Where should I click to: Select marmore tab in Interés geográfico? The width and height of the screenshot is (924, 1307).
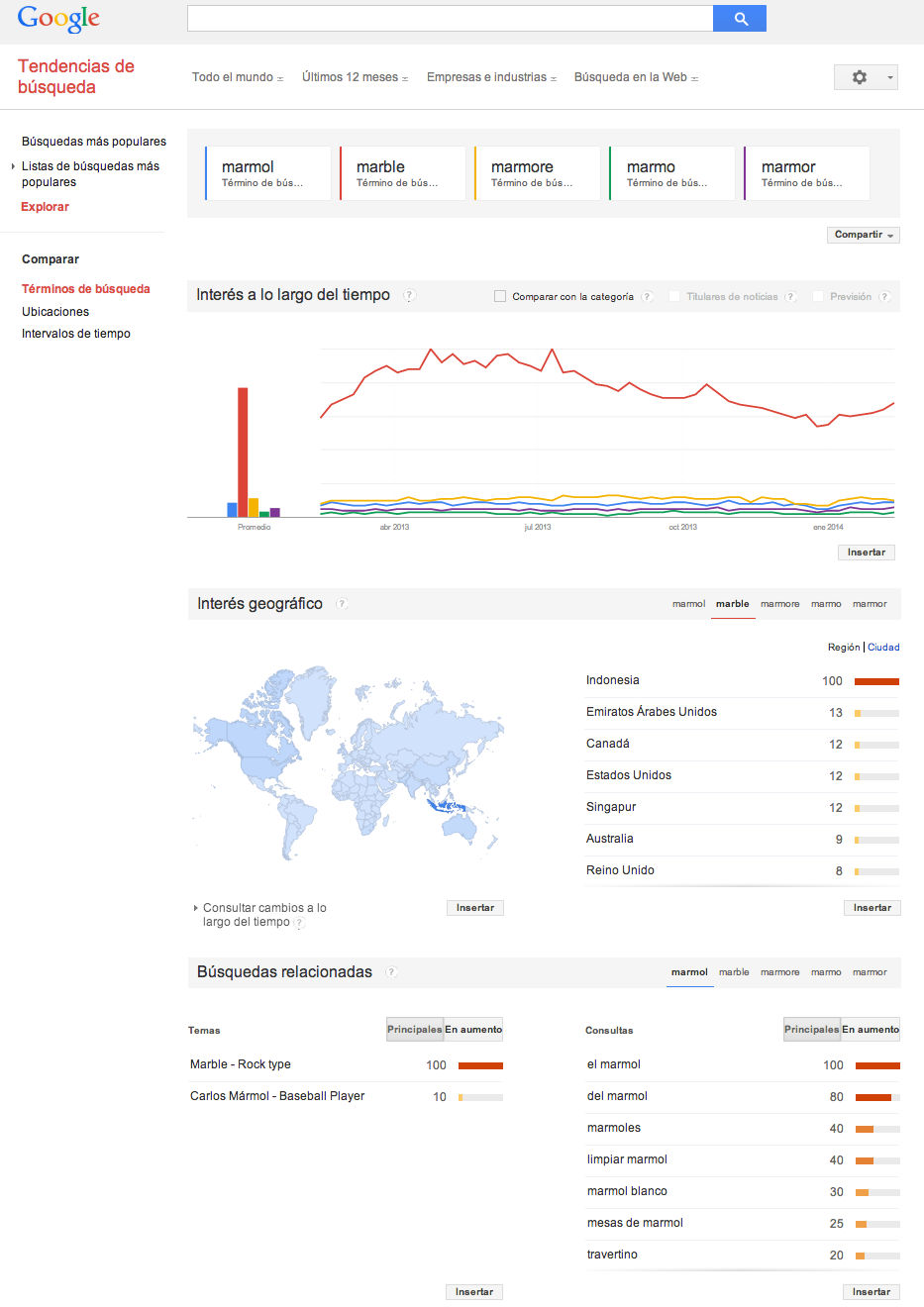[779, 604]
